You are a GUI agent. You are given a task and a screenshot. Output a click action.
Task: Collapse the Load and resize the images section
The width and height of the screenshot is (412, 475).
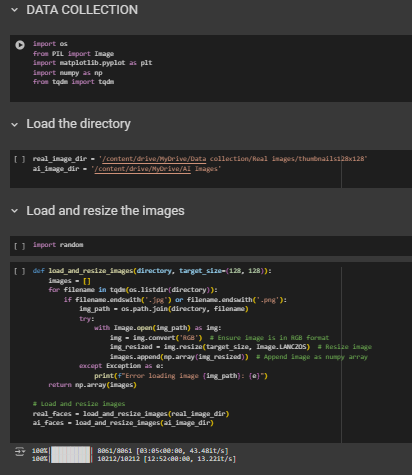14,211
